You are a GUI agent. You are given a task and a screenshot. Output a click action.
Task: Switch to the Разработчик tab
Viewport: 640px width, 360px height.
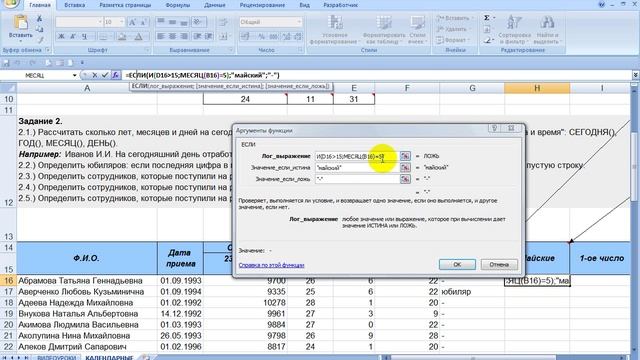click(340, 5)
